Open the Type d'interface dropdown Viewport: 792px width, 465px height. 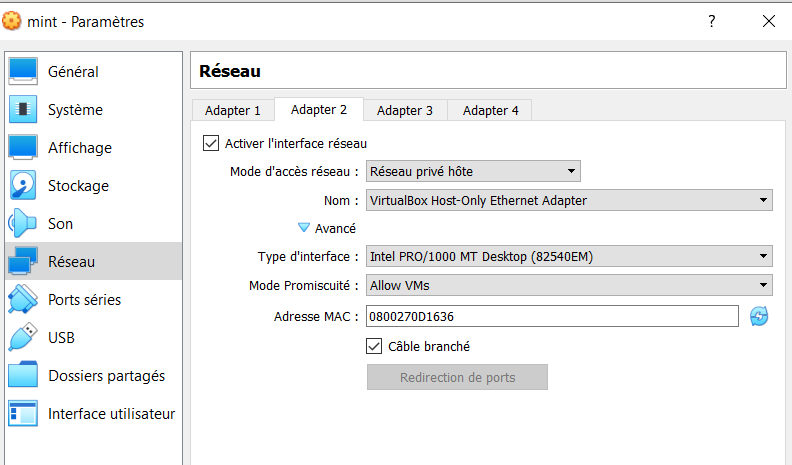[568, 257]
